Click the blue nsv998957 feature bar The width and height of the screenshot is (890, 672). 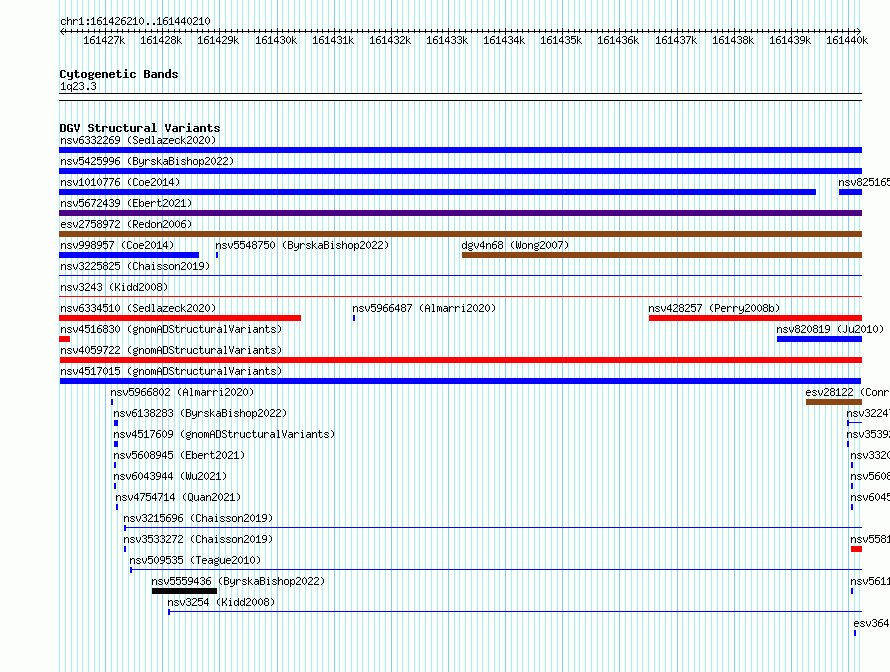coord(129,255)
